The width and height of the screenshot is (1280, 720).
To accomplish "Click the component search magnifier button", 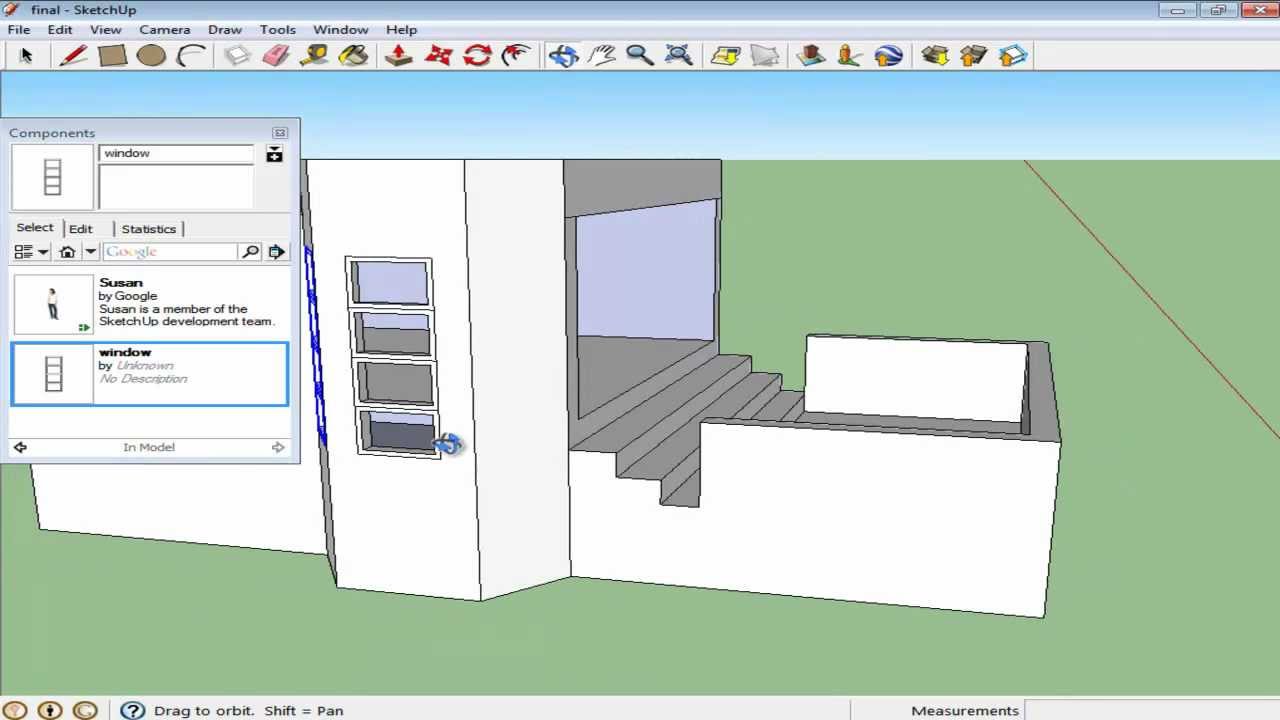I will point(250,252).
